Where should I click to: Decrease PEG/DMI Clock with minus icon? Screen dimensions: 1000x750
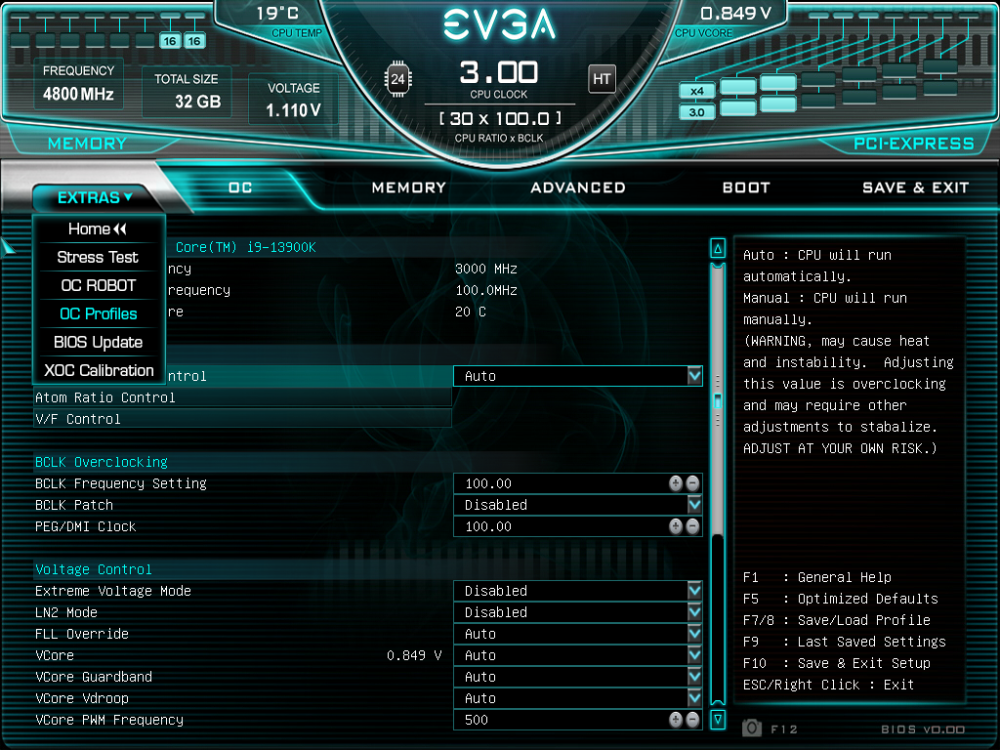pos(692,527)
